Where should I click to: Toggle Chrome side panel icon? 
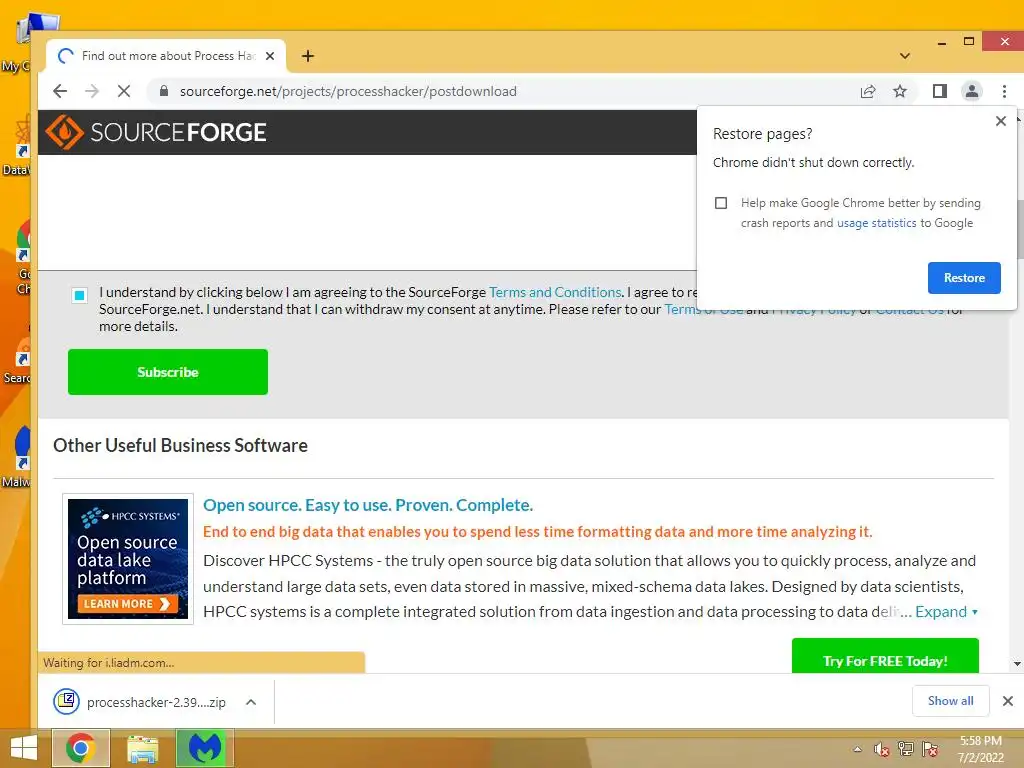(940, 91)
